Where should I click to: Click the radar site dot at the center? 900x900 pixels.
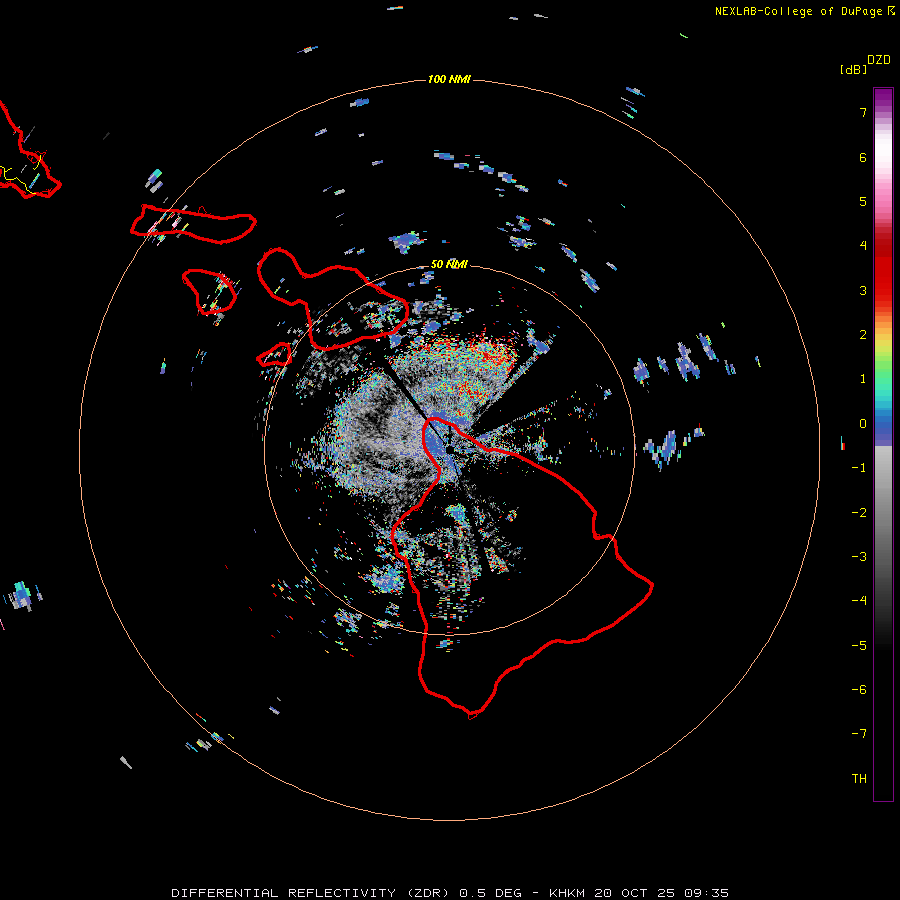(x=450, y=450)
